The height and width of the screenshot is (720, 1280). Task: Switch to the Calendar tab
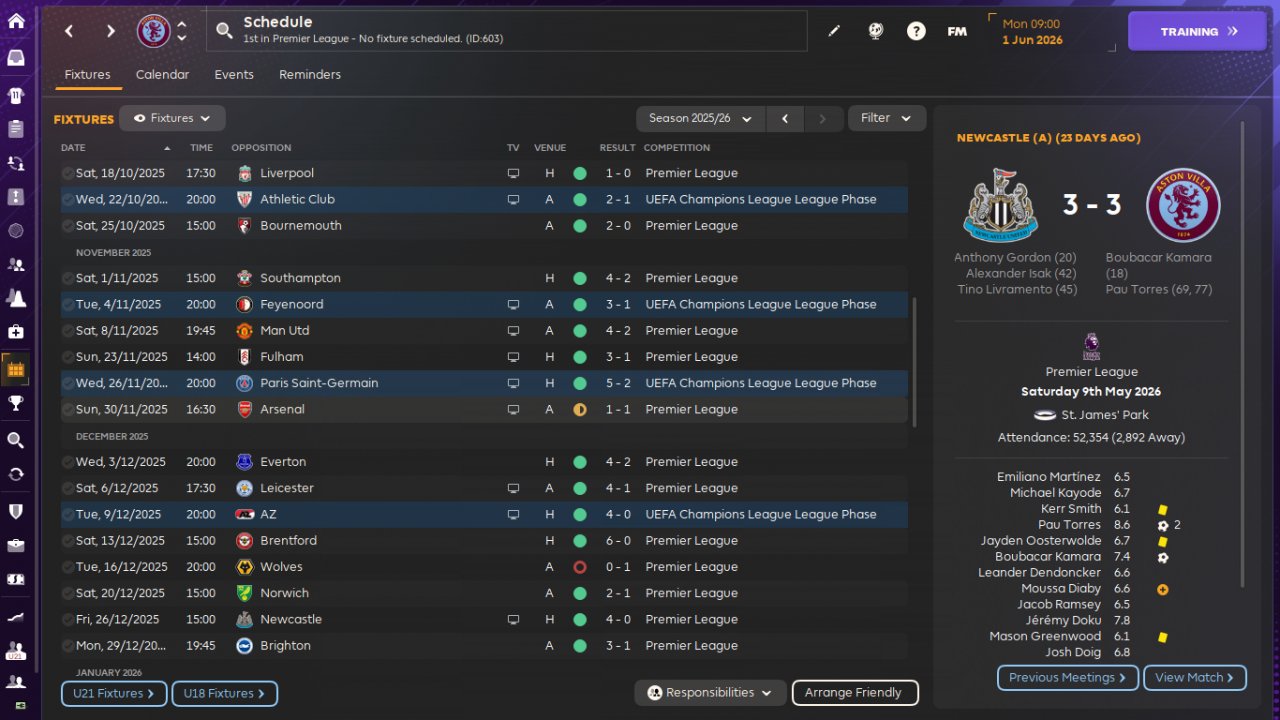162,75
